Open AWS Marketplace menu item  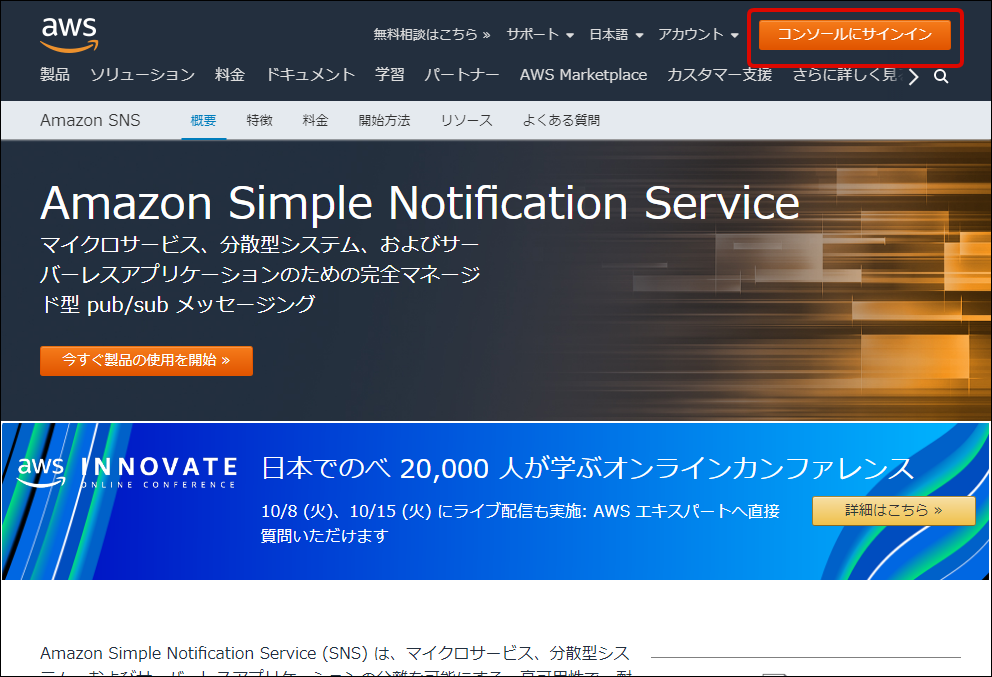click(x=583, y=75)
